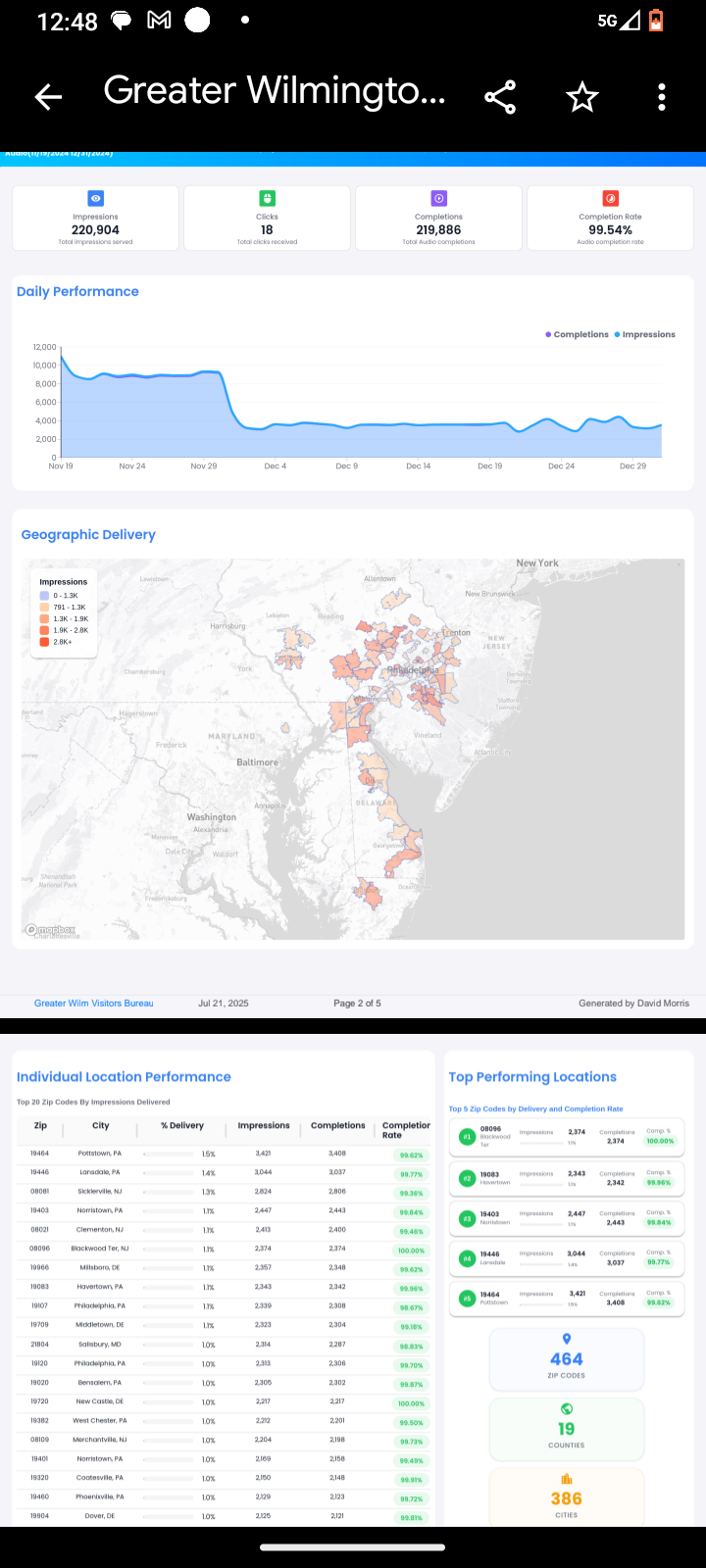The height and width of the screenshot is (1568, 706).
Task: Tap the % Delivery column header
Action: (182, 1126)
